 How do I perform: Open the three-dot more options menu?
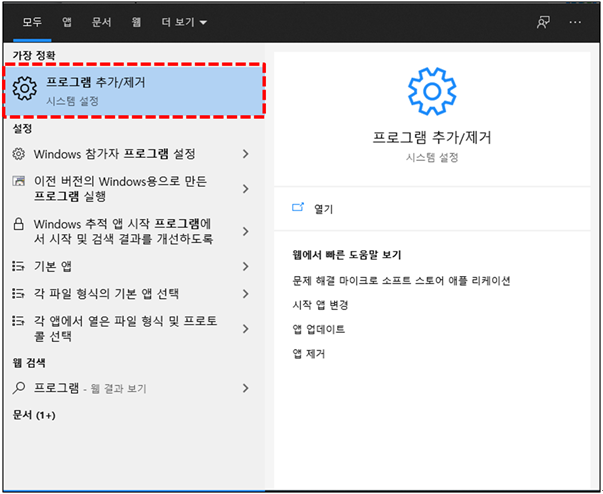(575, 22)
